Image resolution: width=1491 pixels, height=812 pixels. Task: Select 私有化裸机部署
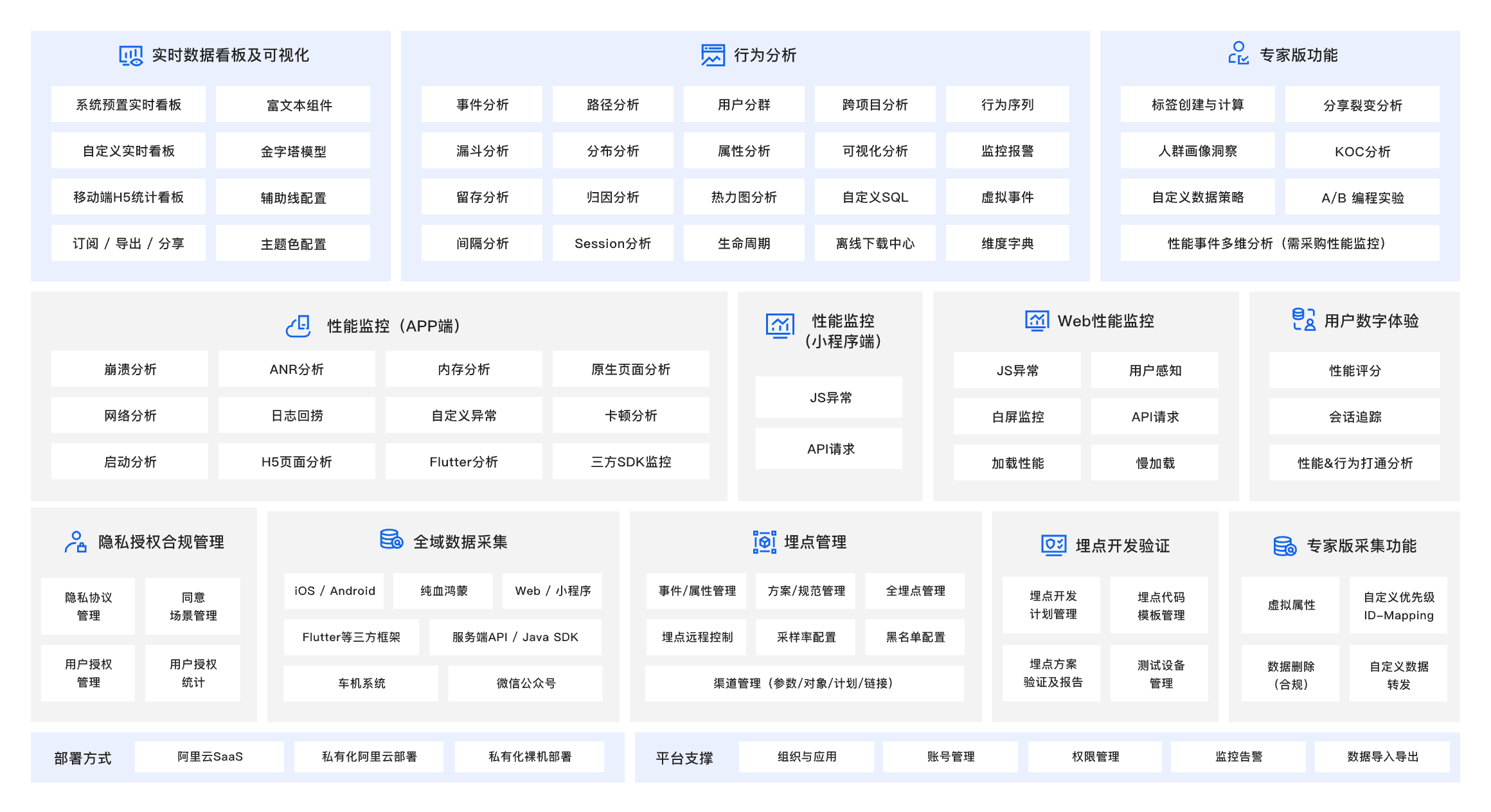(x=530, y=756)
